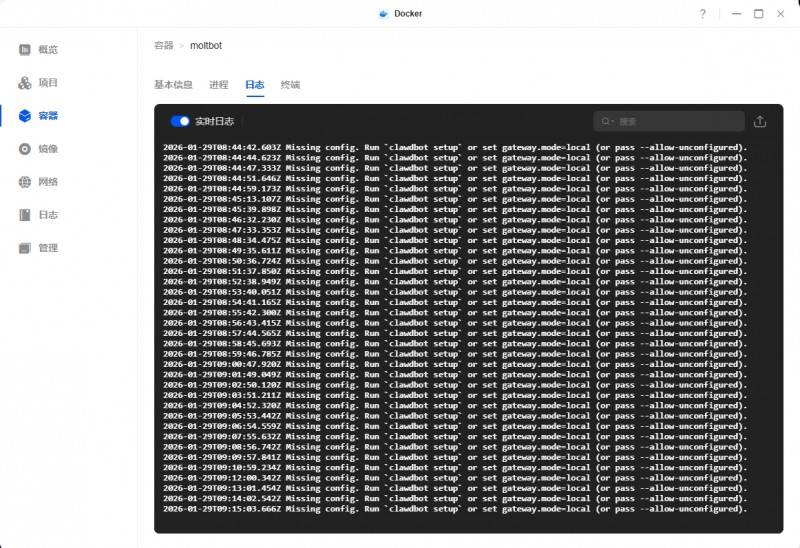Click the search magnifier icon
The height and width of the screenshot is (548, 800).
coord(606,121)
